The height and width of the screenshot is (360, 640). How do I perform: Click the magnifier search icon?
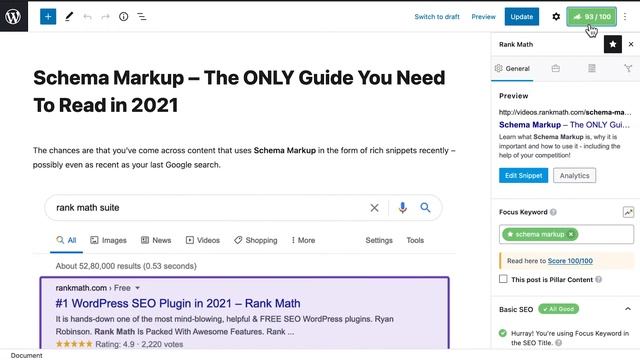[425, 208]
